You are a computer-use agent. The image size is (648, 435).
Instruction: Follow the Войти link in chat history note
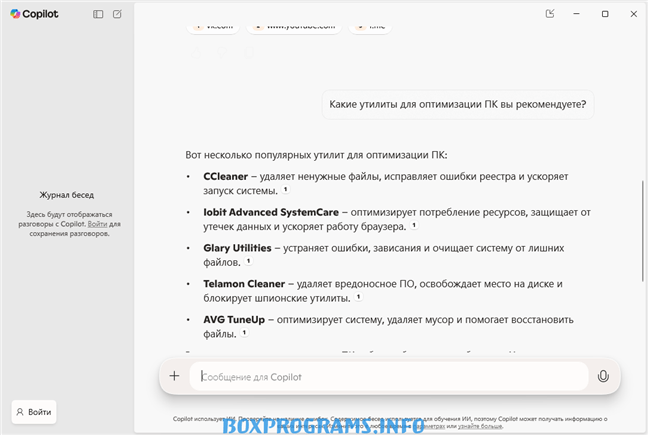point(97,224)
